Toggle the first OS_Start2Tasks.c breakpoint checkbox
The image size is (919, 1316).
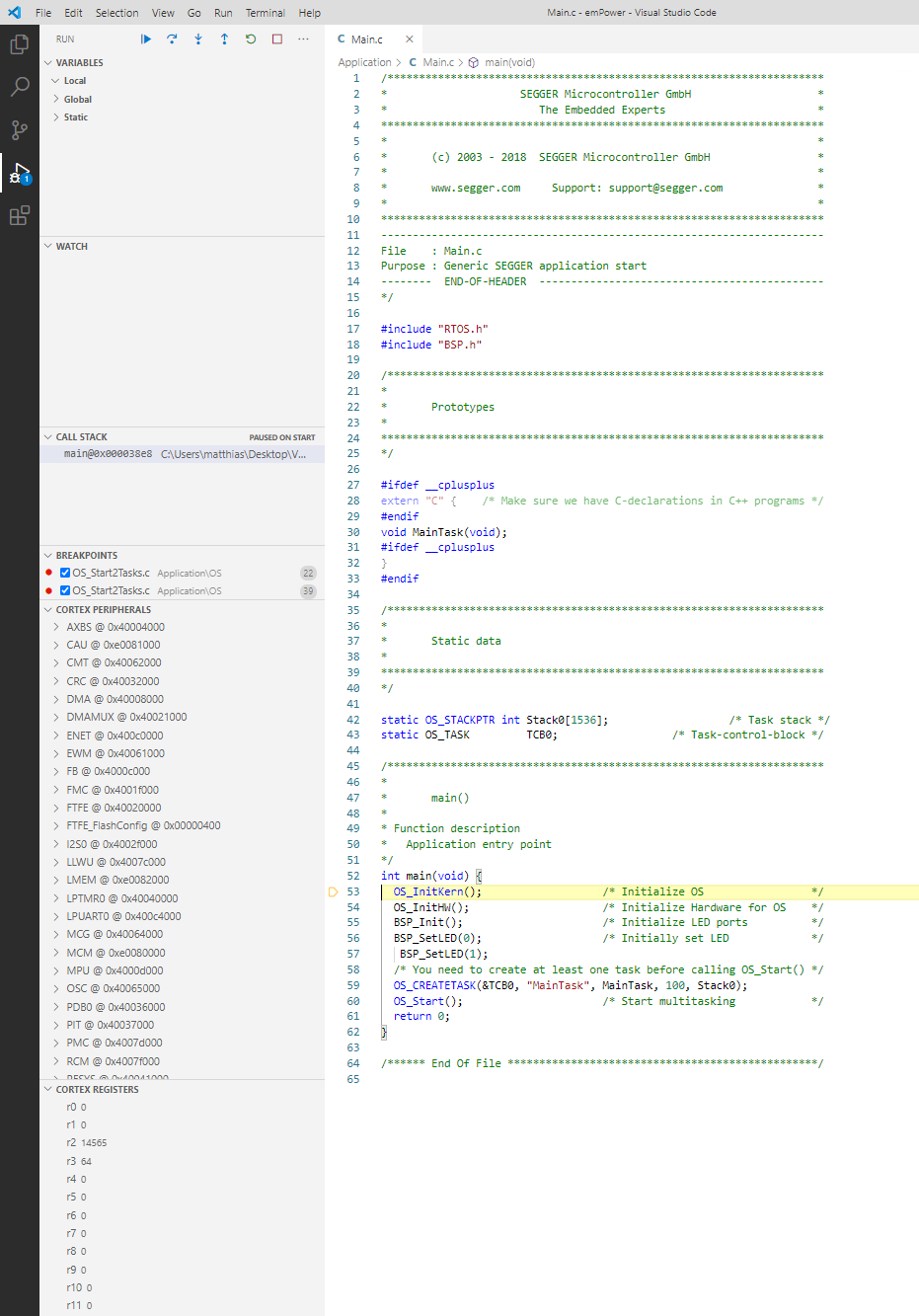[65, 573]
